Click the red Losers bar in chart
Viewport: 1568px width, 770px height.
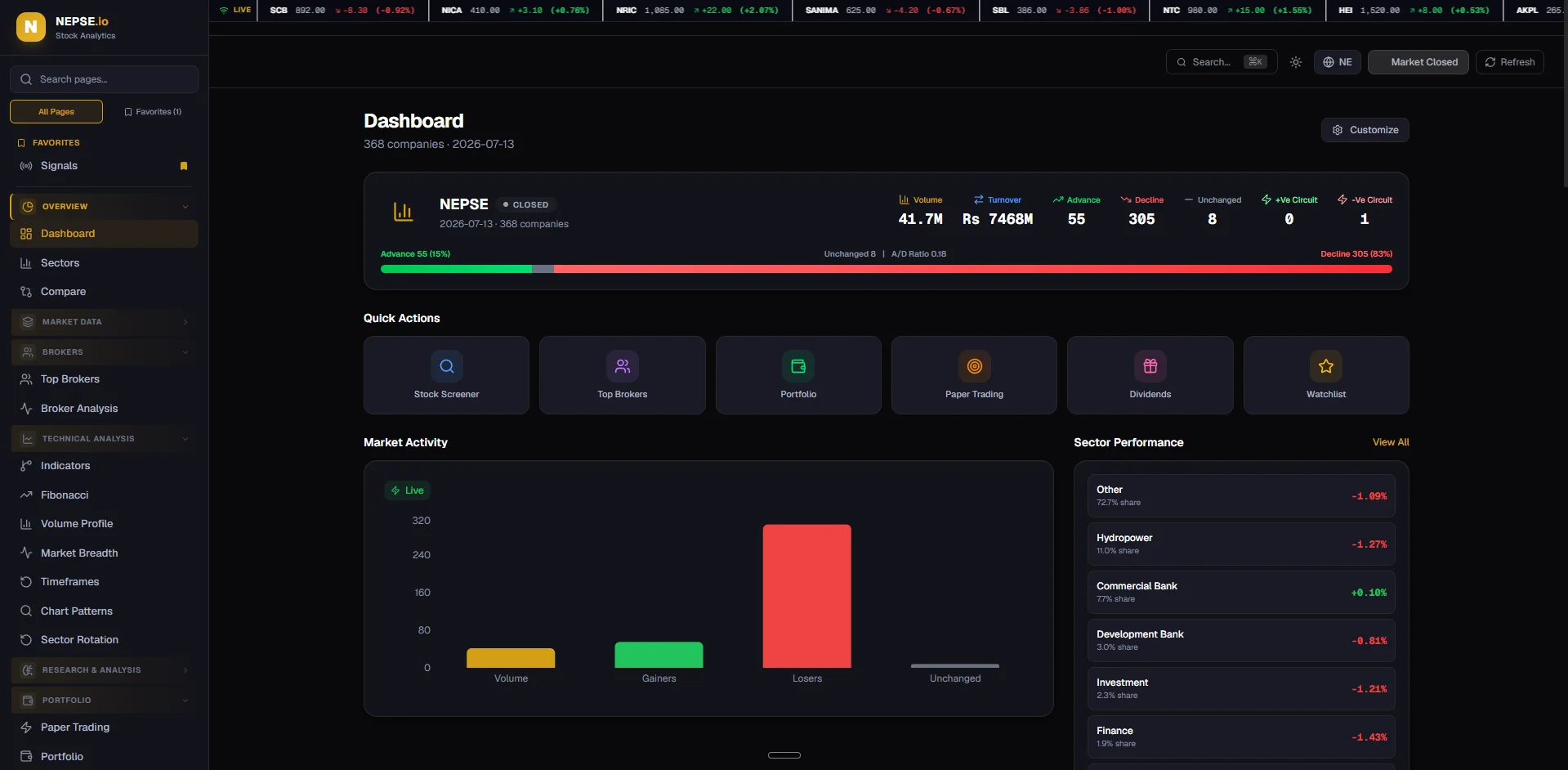pyautogui.click(x=807, y=596)
